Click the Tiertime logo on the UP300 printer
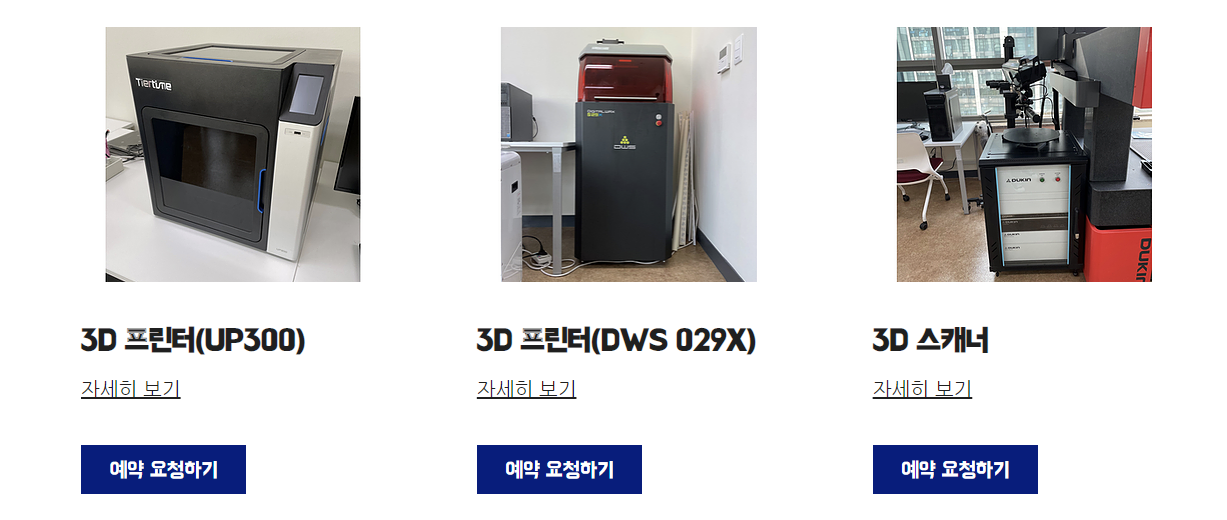 tap(153, 85)
